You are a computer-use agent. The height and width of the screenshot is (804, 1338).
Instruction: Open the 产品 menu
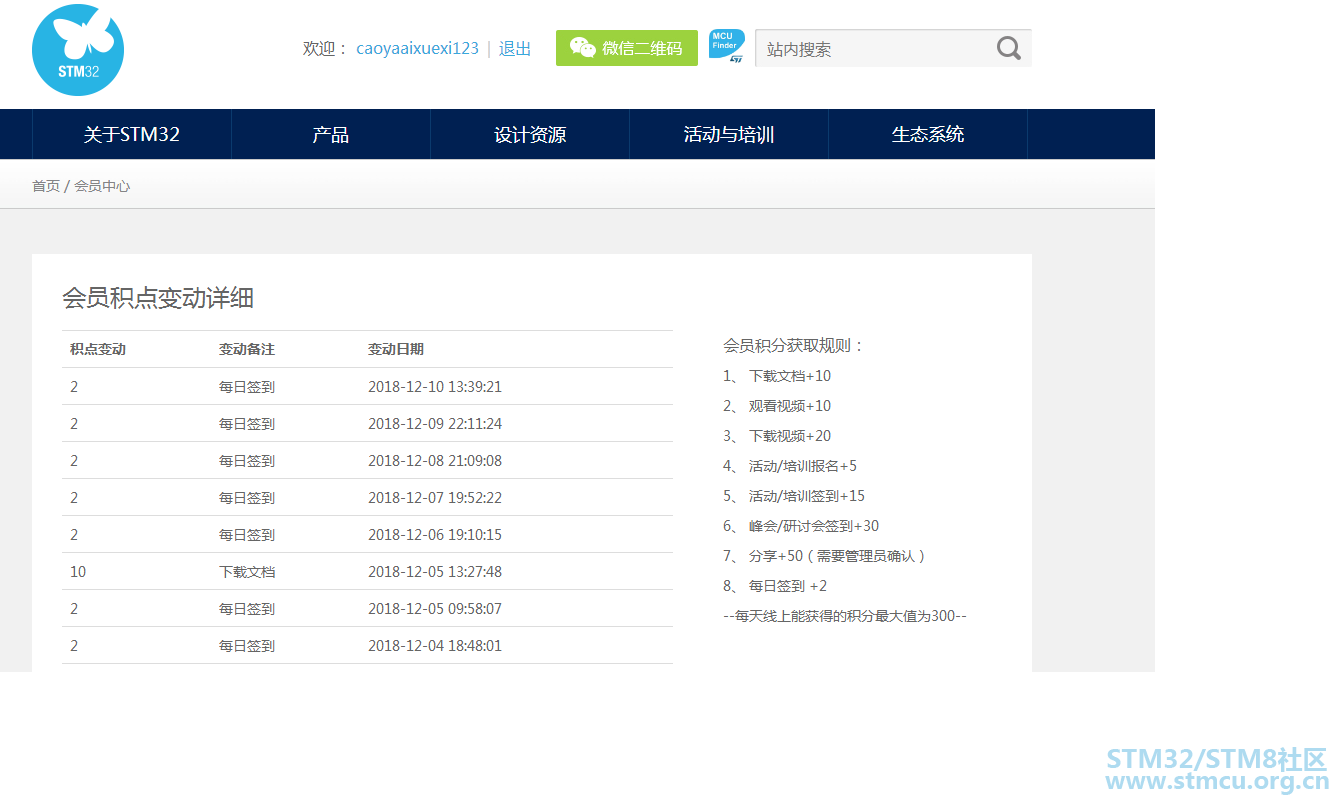tap(331, 134)
